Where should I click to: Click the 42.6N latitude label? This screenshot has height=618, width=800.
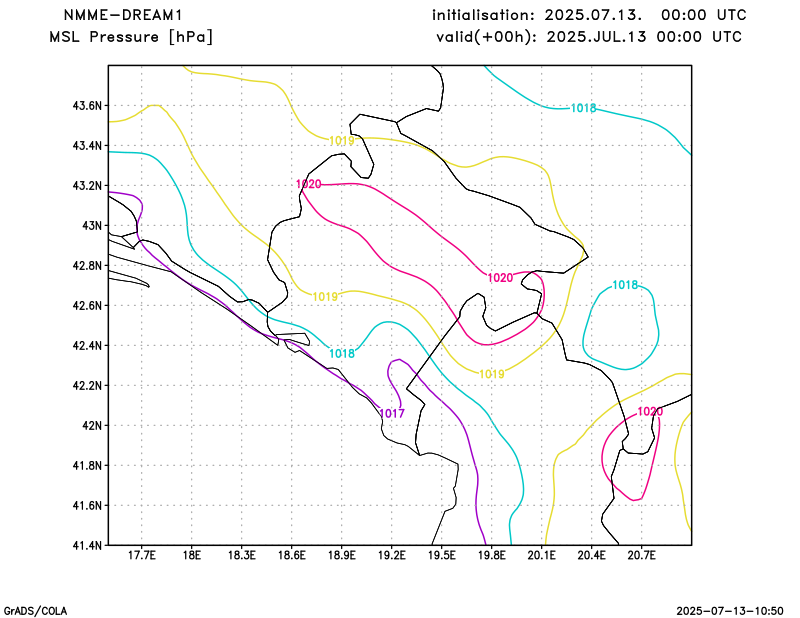[87, 306]
